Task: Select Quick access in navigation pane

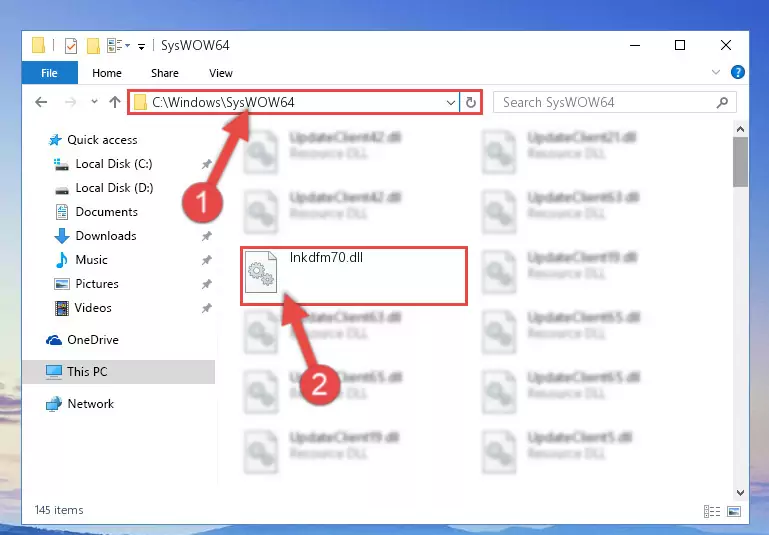Action: point(93,140)
